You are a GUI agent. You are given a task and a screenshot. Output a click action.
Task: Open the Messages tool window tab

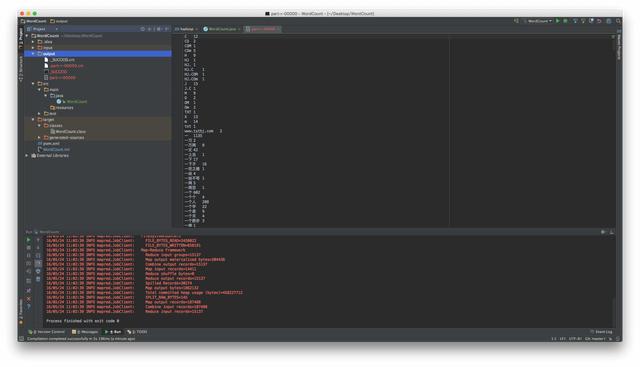tap(85, 332)
